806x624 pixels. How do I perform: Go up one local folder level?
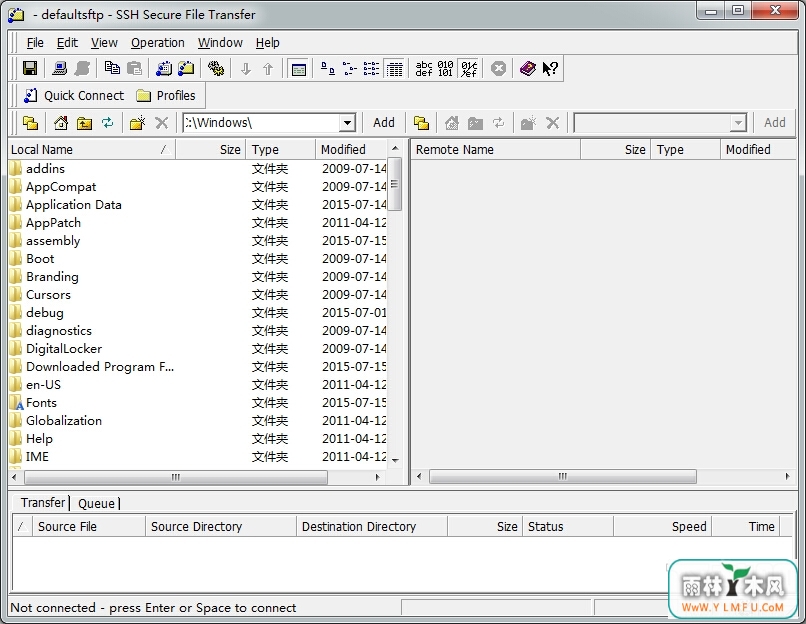[84, 123]
